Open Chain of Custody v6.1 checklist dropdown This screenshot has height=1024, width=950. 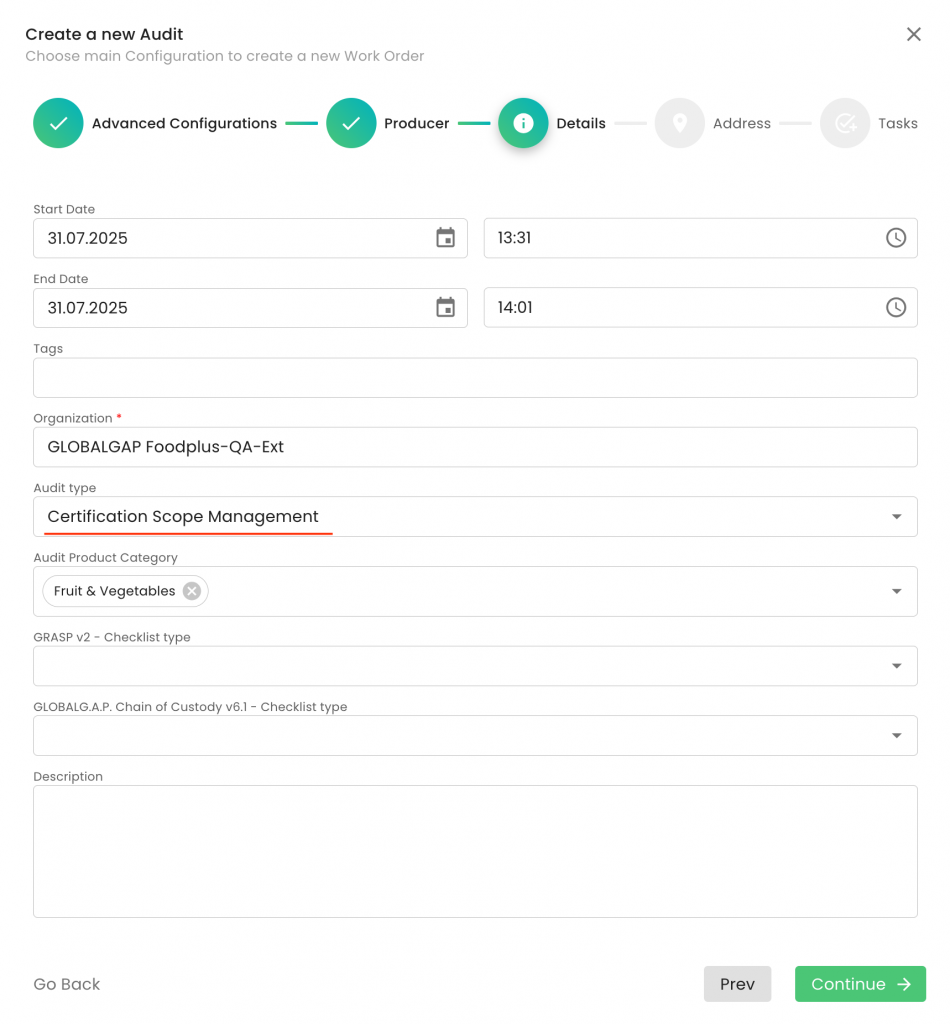tap(896, 736)
